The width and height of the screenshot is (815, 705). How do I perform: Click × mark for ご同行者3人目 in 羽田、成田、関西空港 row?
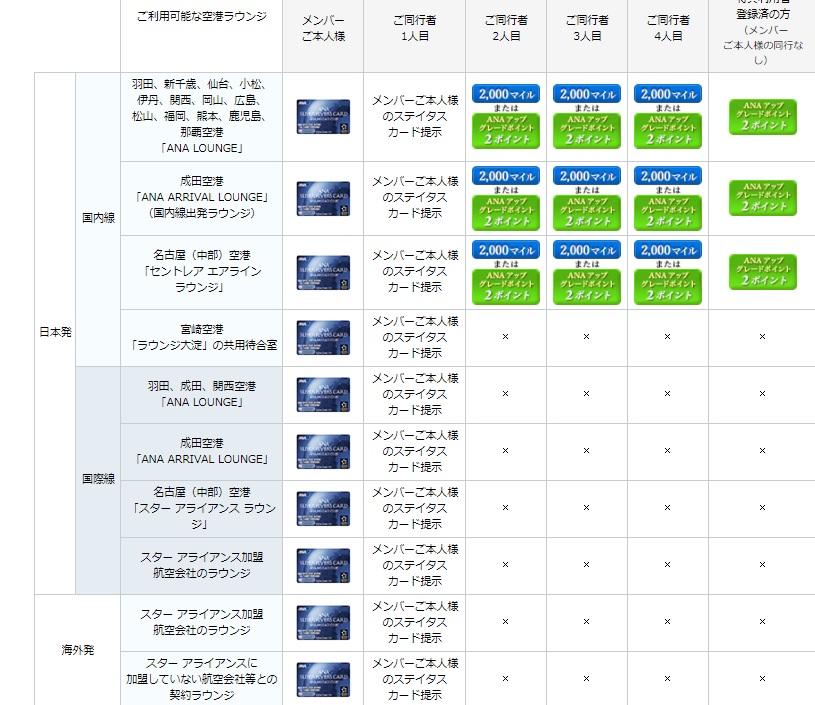coord(587,394)
